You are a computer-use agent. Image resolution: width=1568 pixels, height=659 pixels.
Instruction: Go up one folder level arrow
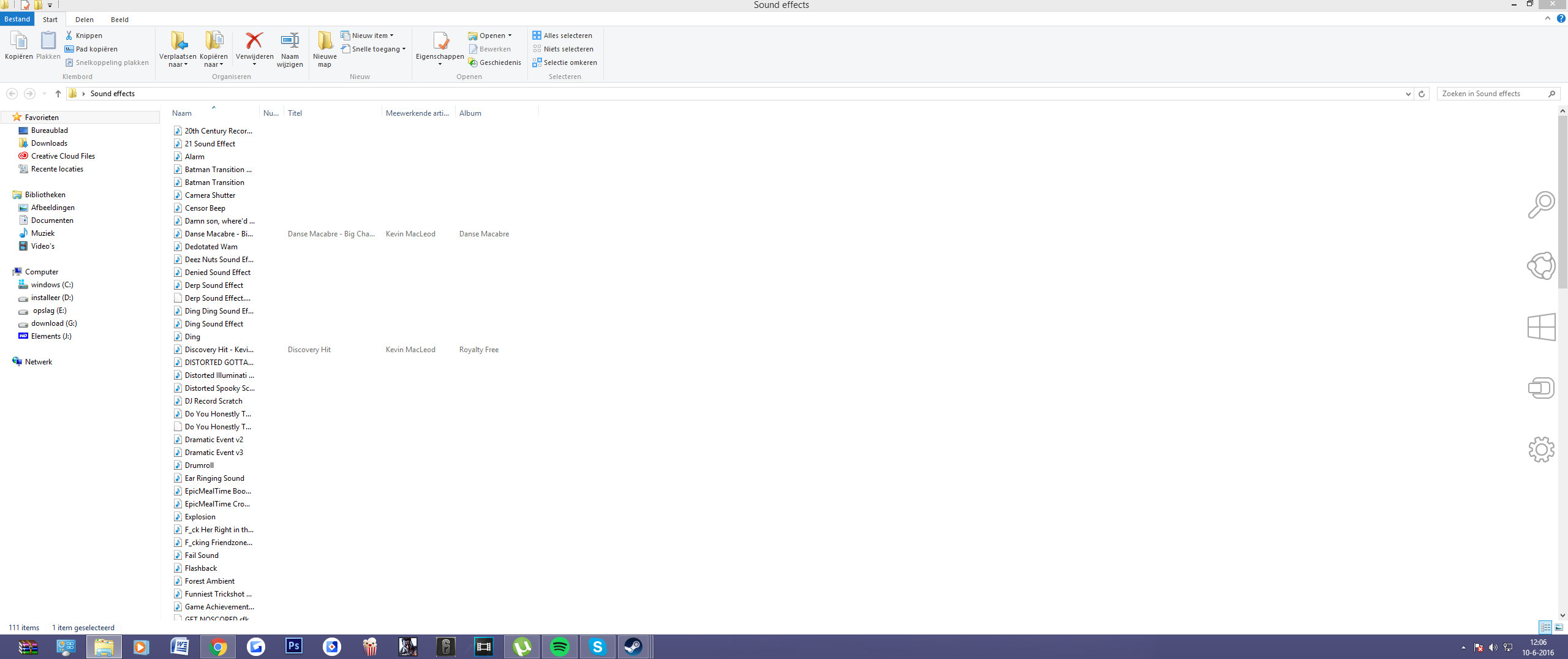(58, 94)
